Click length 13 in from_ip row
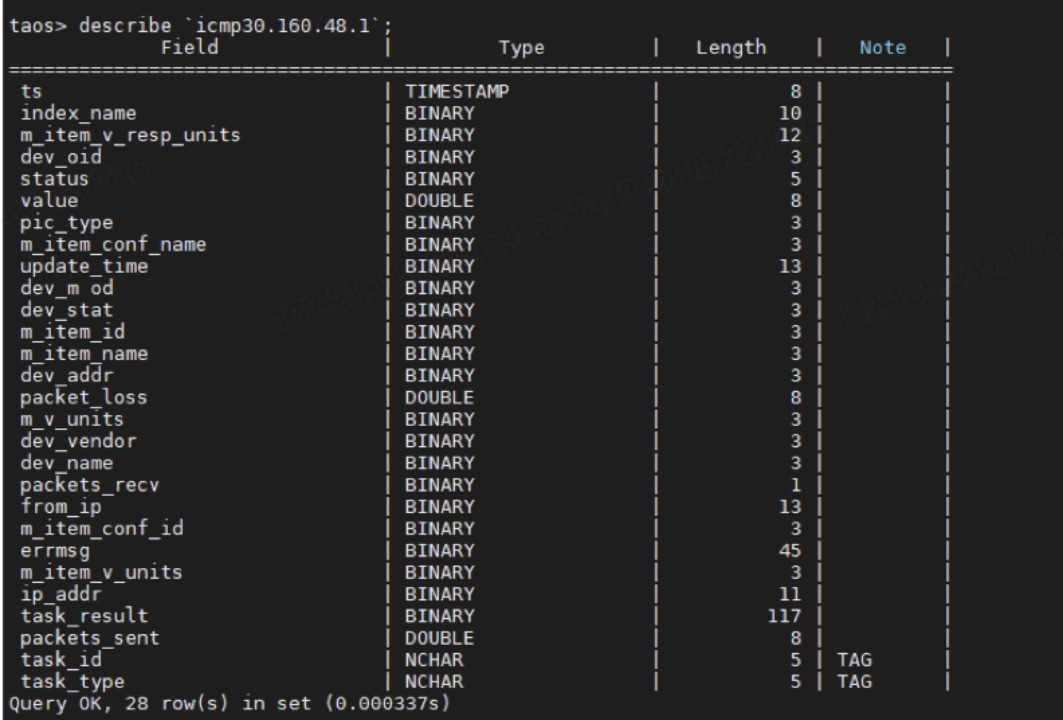Viewport: 1063px width, 720px height. pyautogui.click(x=790, y=507)
